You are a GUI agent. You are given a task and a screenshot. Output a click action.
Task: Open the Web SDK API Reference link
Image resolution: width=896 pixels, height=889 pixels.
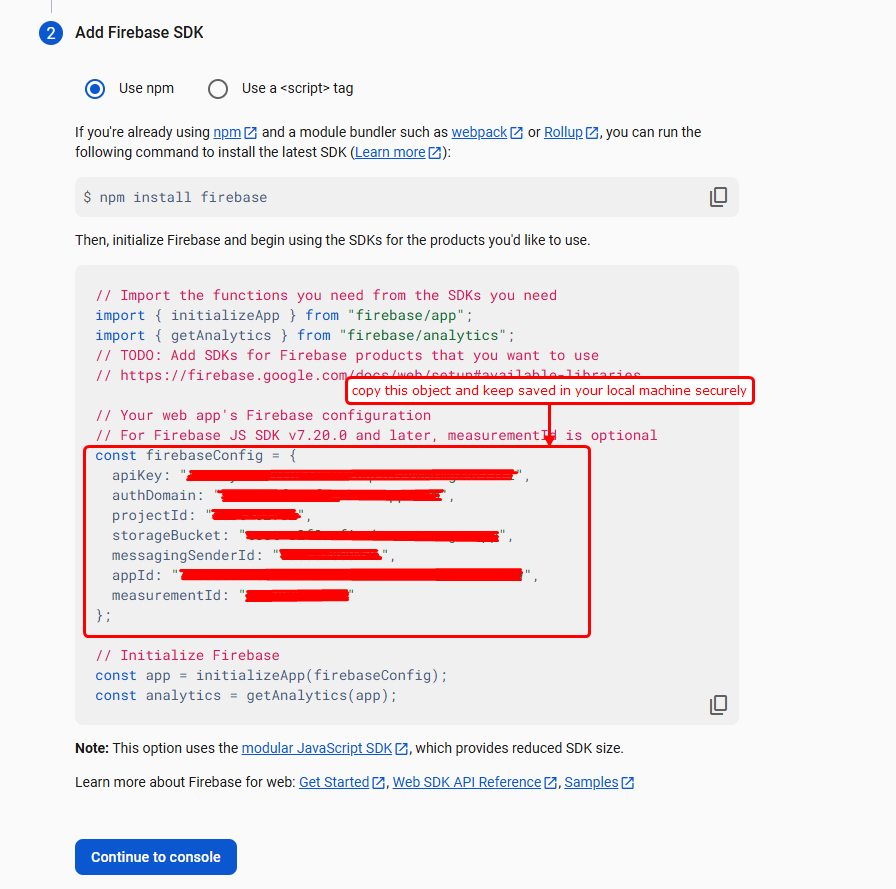(x=466, y=782)
